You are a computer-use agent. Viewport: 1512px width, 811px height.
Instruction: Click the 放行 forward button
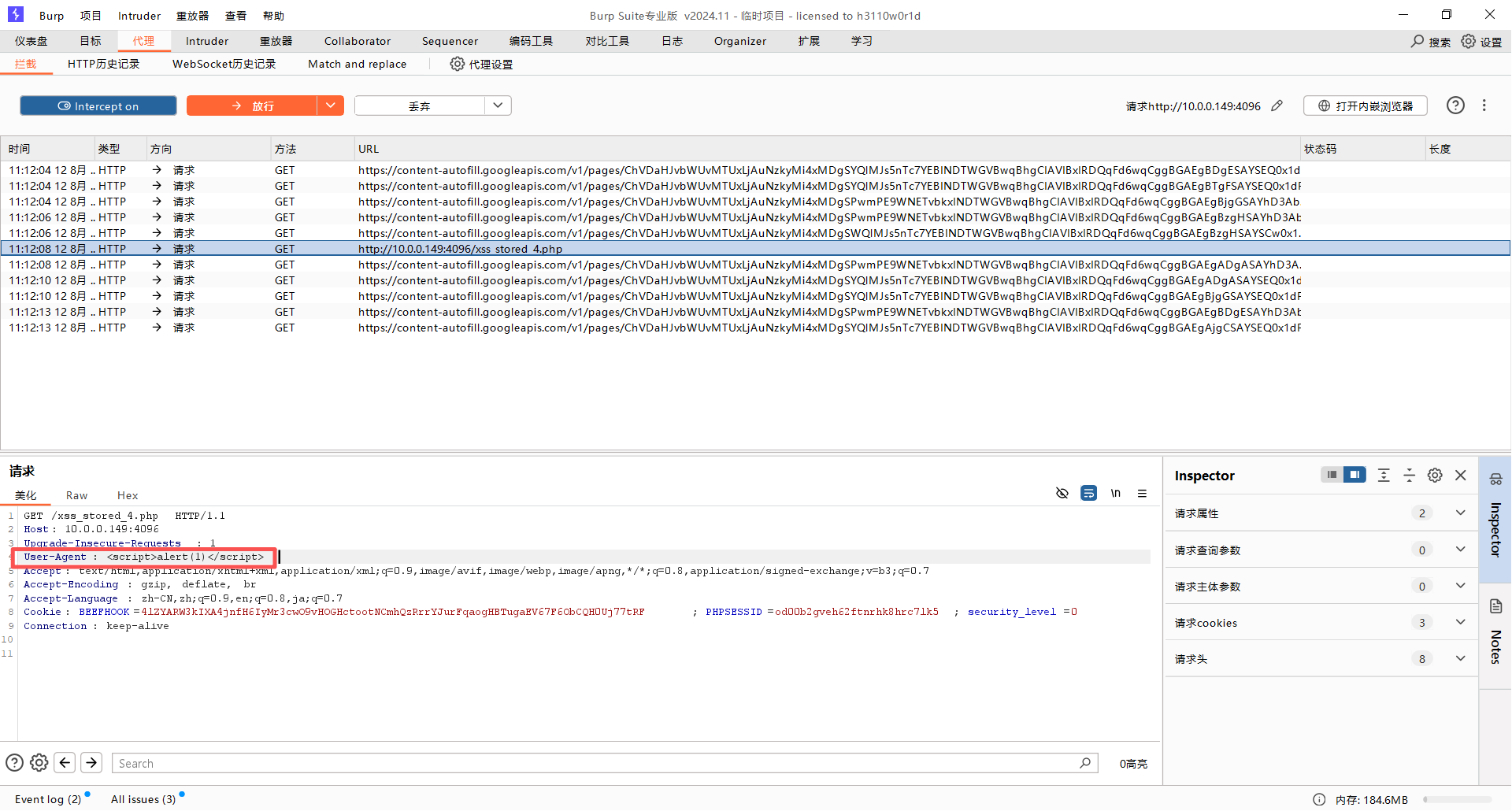click(x=252, y=106)
